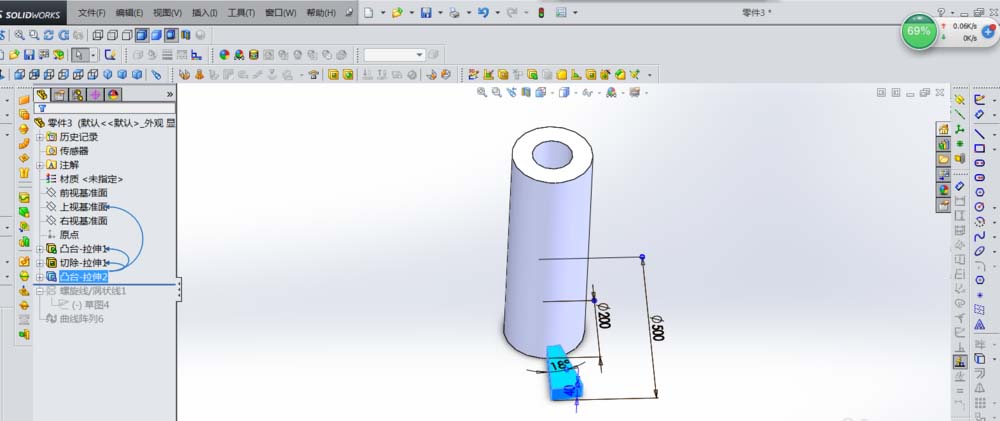Select 上视基准面 plane
The width and height of the screenshot is (1000, 421).
[x=84, y=207]
